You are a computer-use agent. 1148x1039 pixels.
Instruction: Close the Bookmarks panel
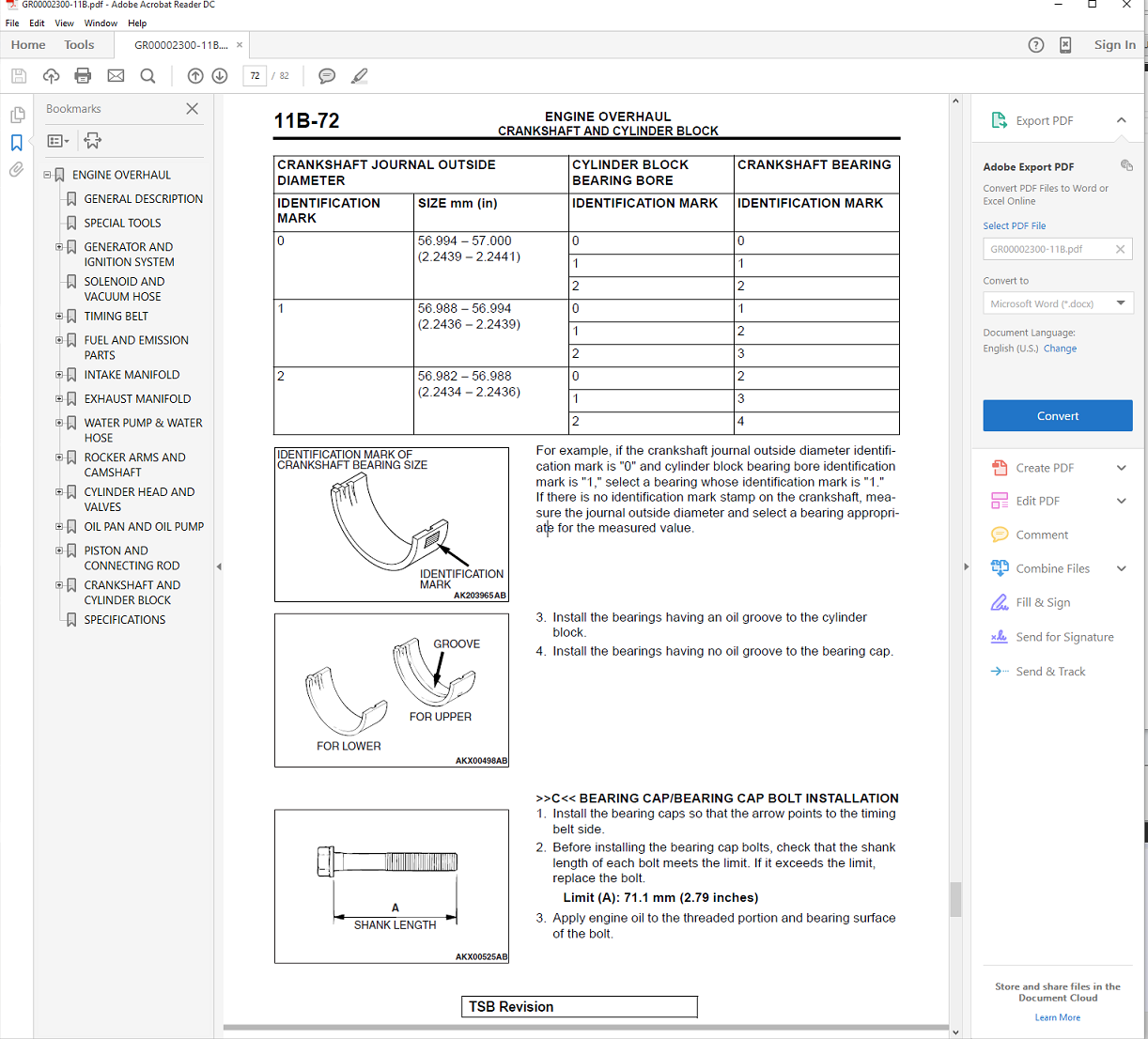[x=193, y=109]
